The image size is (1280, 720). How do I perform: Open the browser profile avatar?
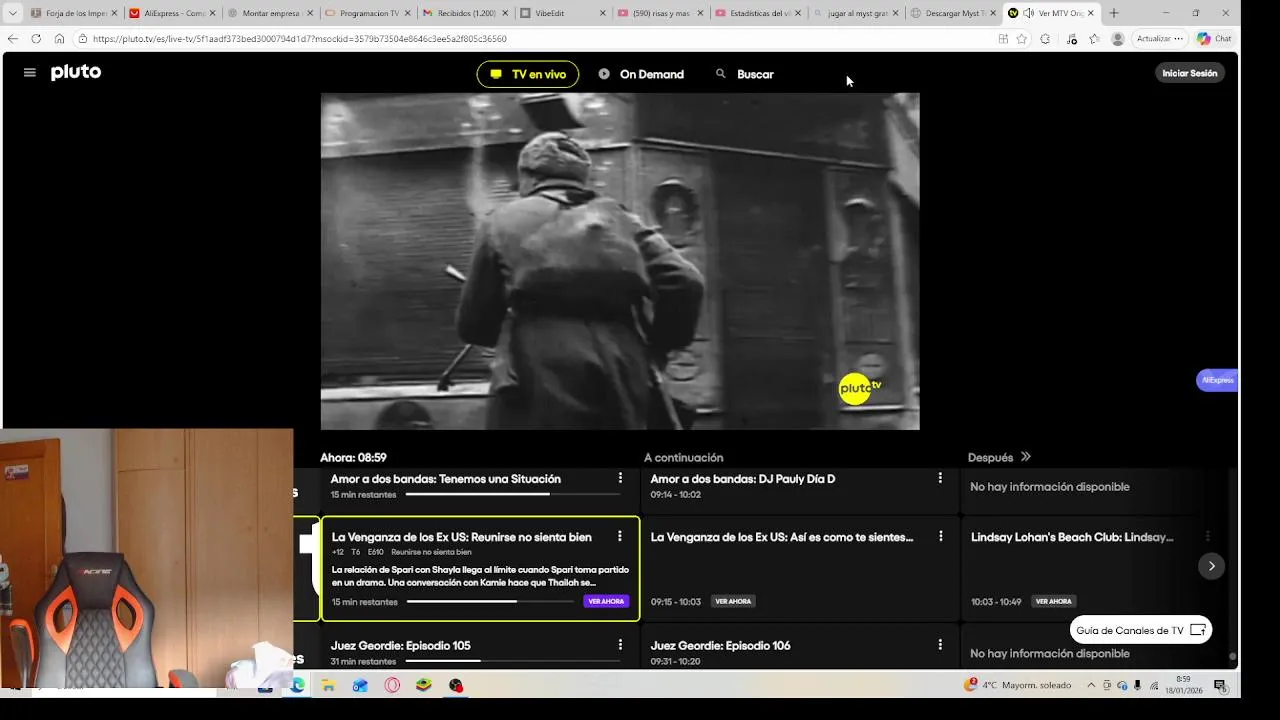(1117, 38)
